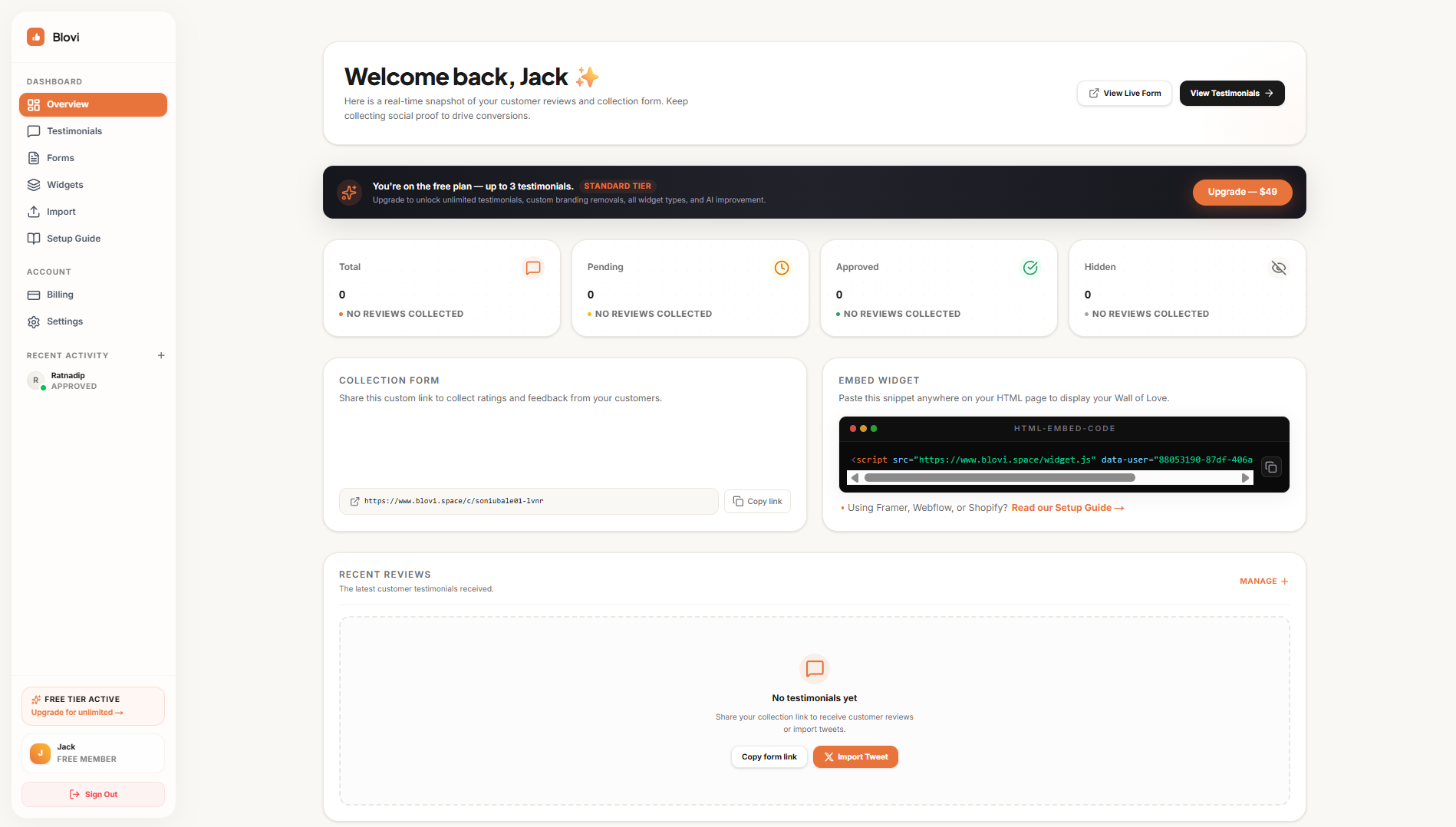Click NO REVIEWS COLLECTED under Hidden
The width and height of the screenshot is (1456, 827).
pos(1150,314)
